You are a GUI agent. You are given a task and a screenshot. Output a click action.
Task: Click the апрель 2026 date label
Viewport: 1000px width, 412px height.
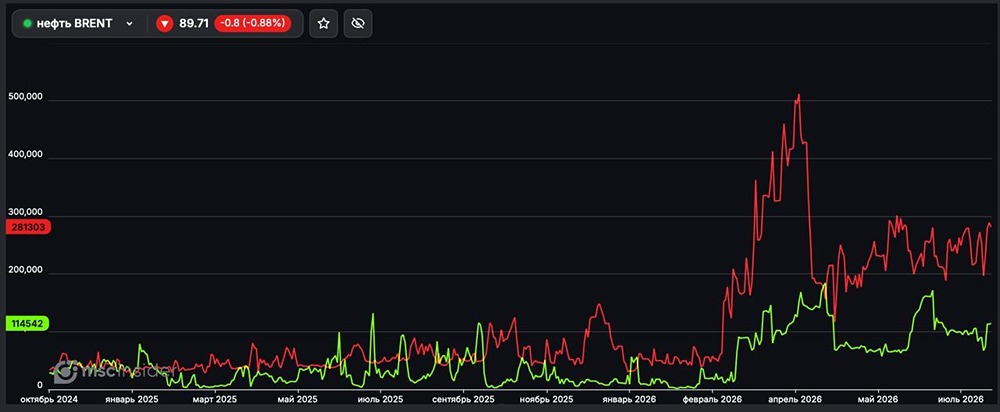click(x=795, y=400)
